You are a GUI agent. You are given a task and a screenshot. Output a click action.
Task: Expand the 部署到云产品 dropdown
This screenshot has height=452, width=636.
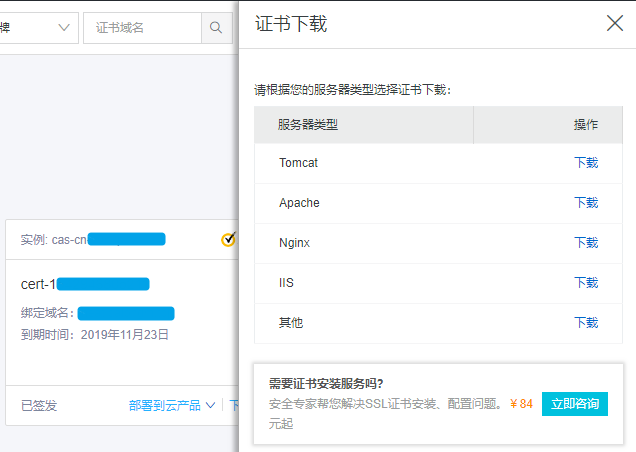[171, 405]
